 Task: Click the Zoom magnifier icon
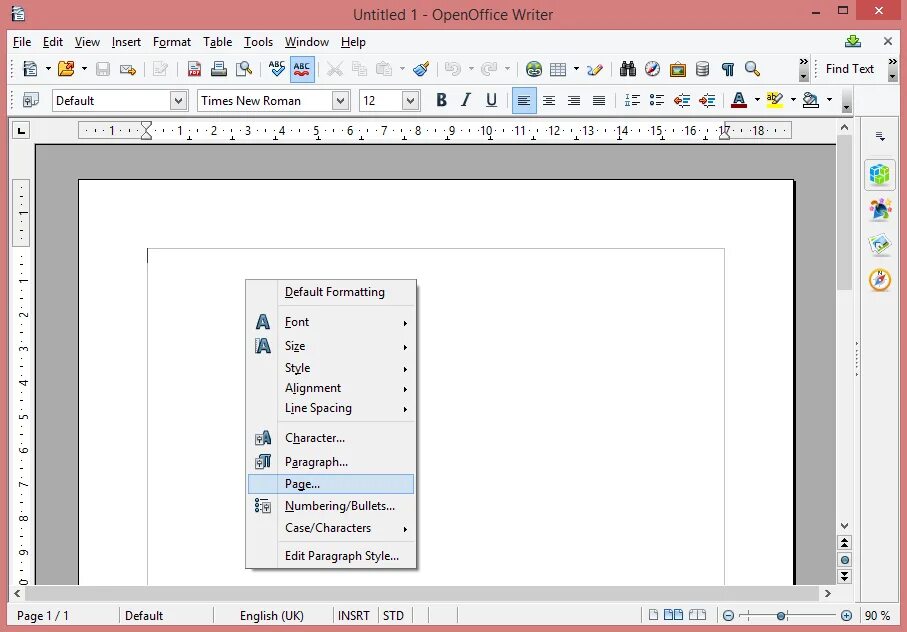pos(752,69)
